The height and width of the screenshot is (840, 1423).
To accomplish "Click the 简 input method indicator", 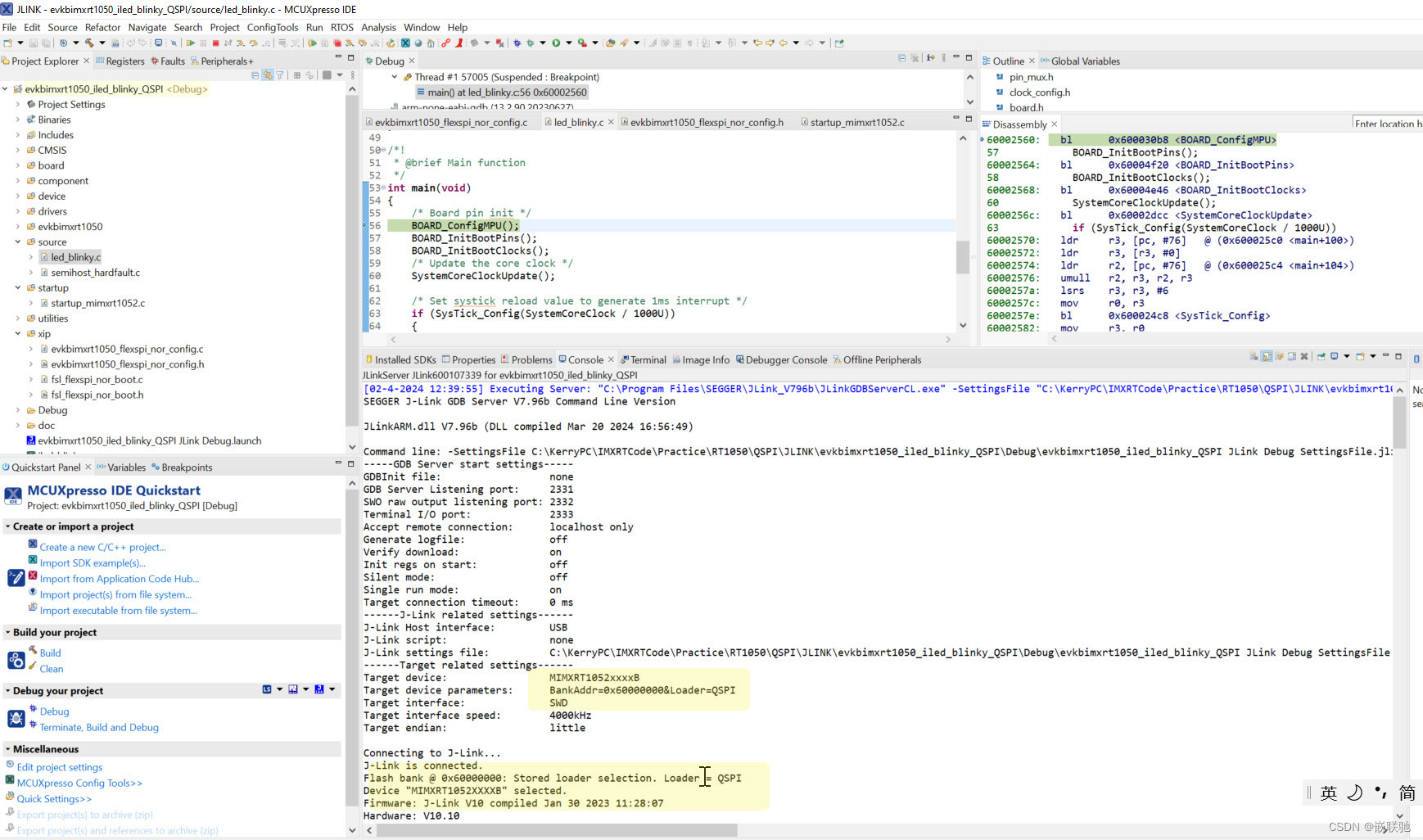I will [1407, 793].
